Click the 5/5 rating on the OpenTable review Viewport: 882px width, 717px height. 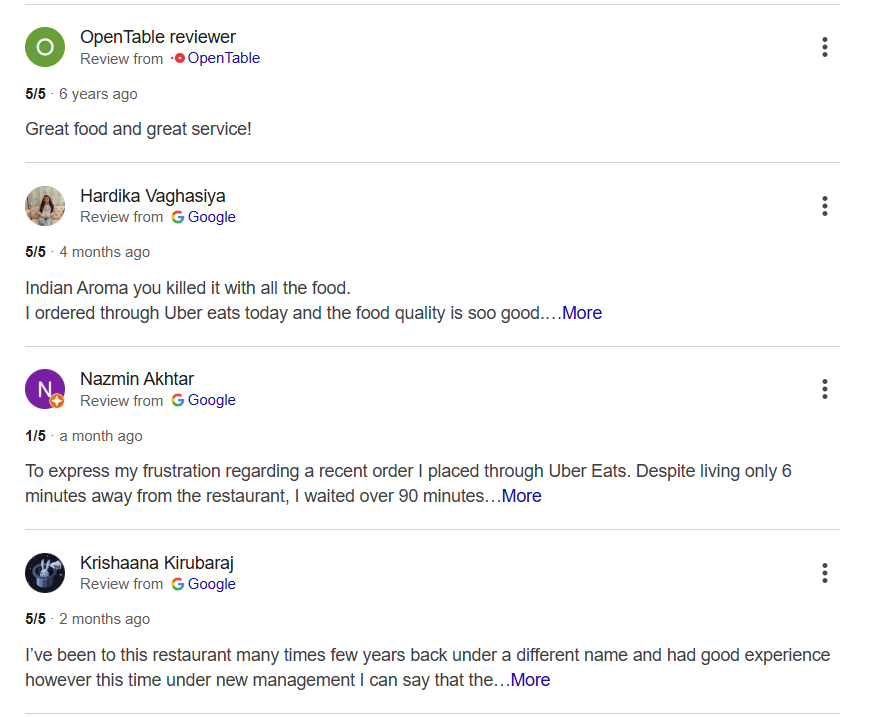click(36, 93)
